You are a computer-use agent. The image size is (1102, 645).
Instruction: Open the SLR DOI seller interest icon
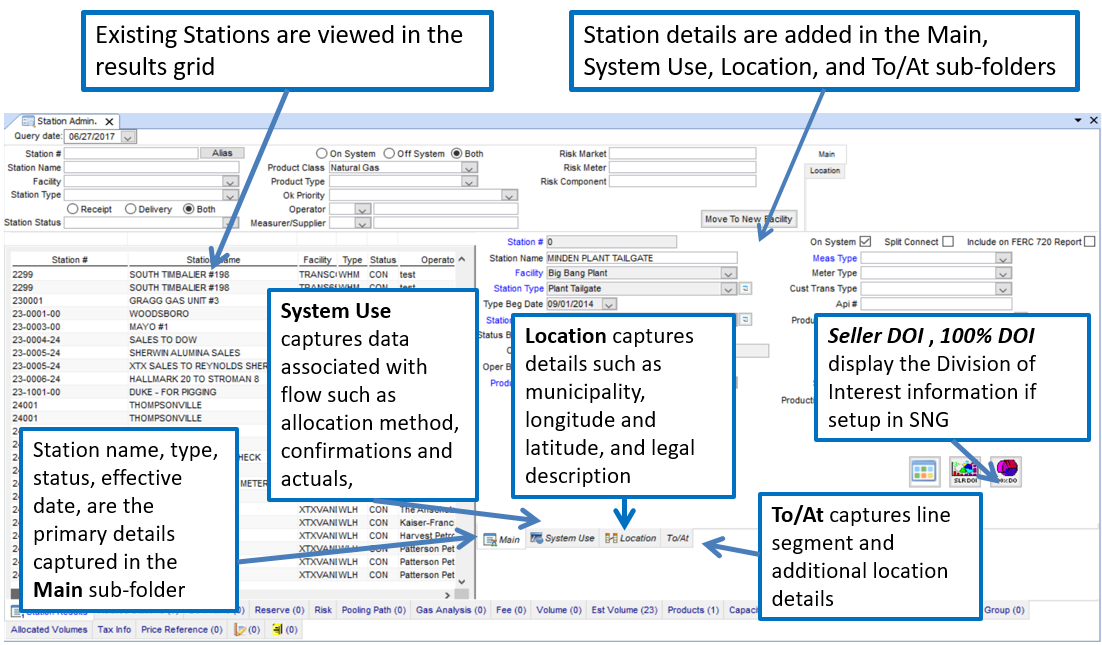pos(965,472)
